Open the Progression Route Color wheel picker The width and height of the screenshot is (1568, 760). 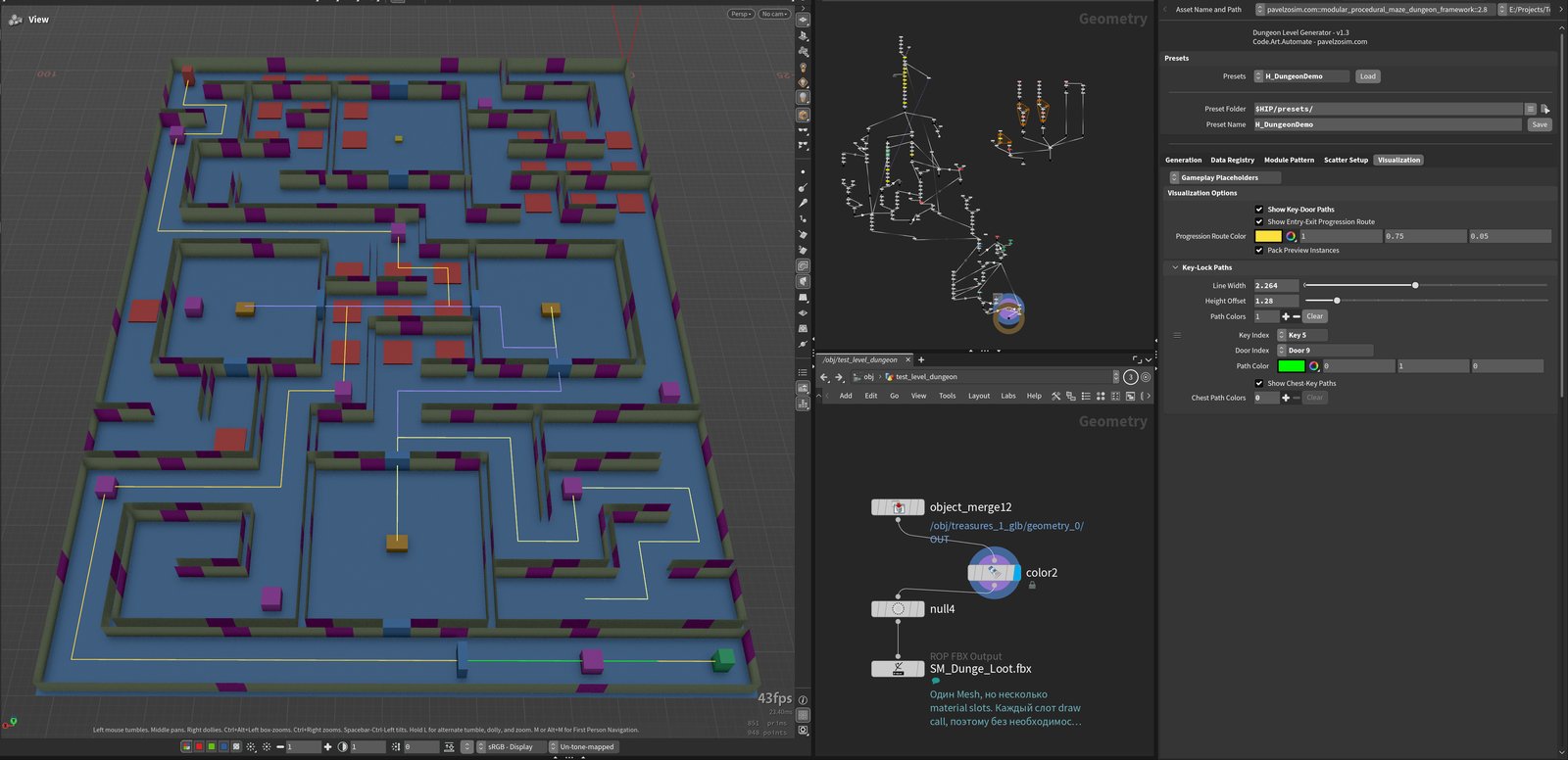coord(1291,236)
